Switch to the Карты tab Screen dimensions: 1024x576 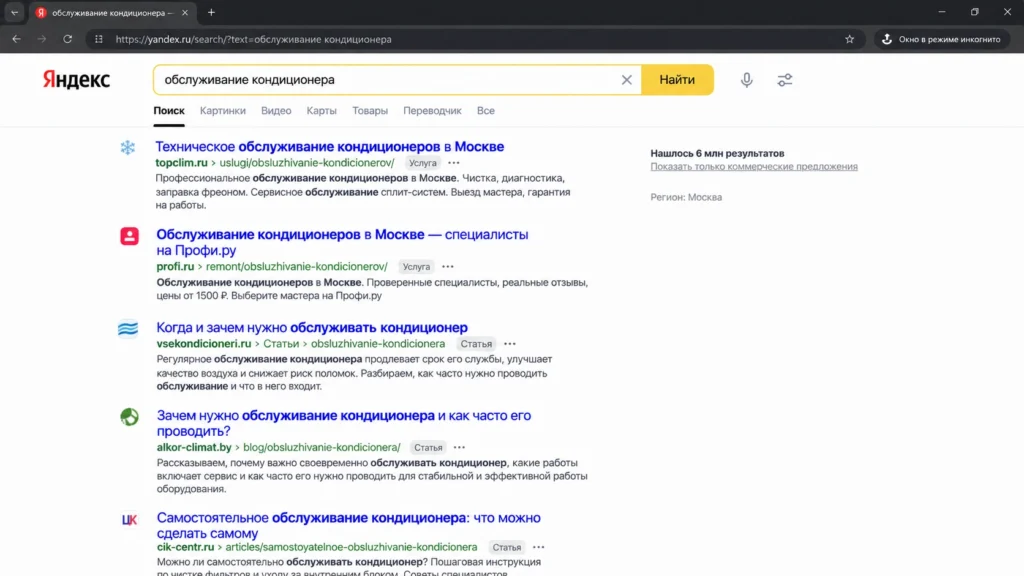click(x=321, y=110)
